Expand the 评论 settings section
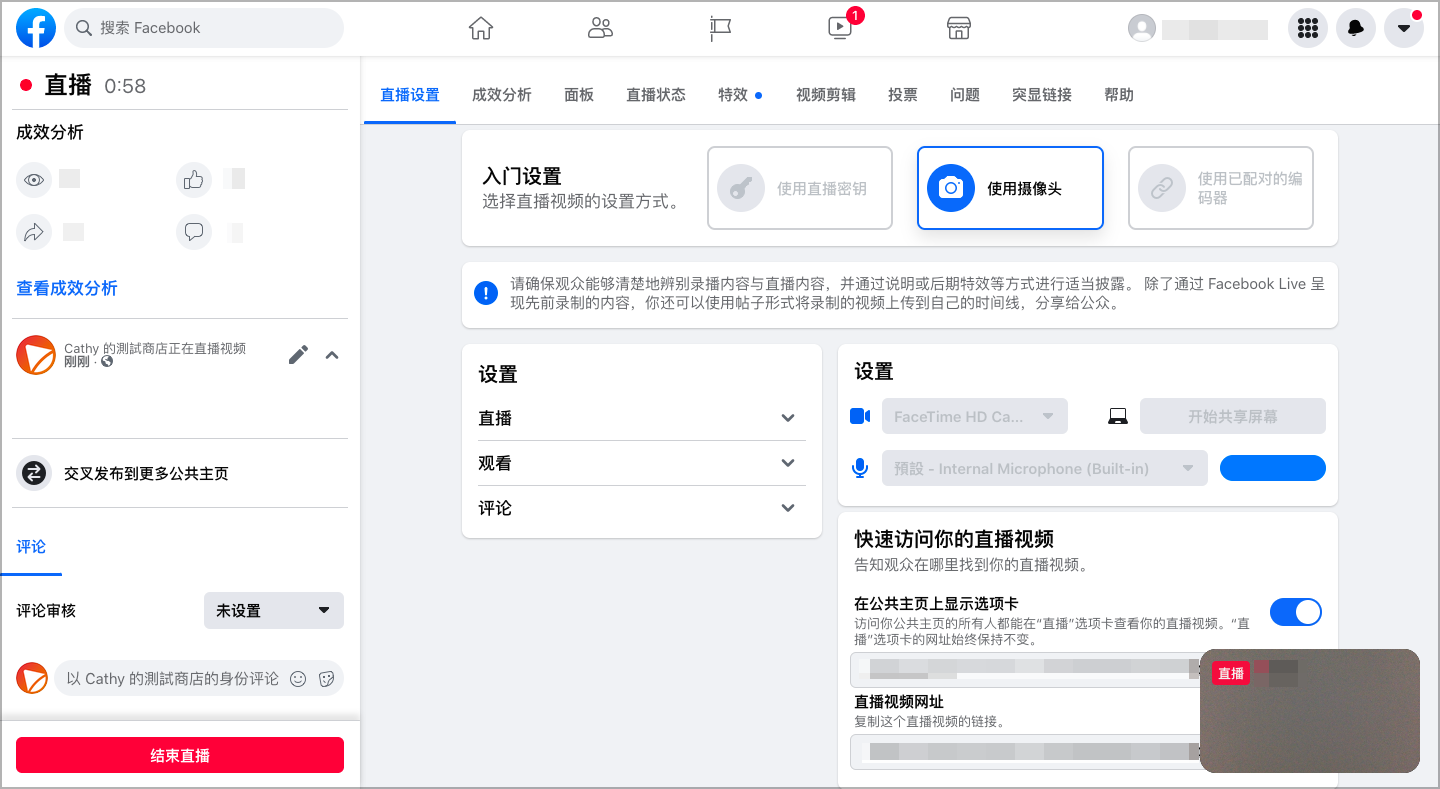Screen dimensions: 1440x789 coord(642,508)
